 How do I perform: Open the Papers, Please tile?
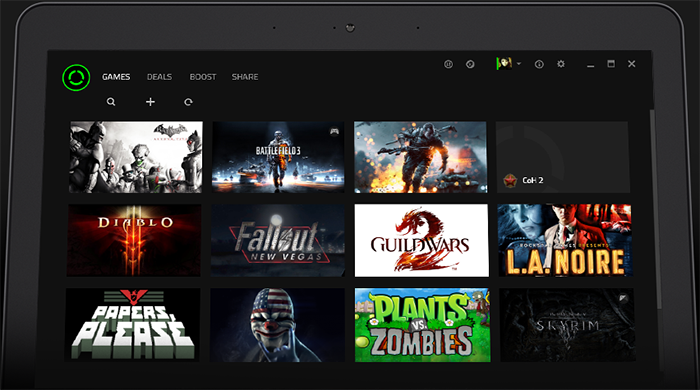[133, 324]
